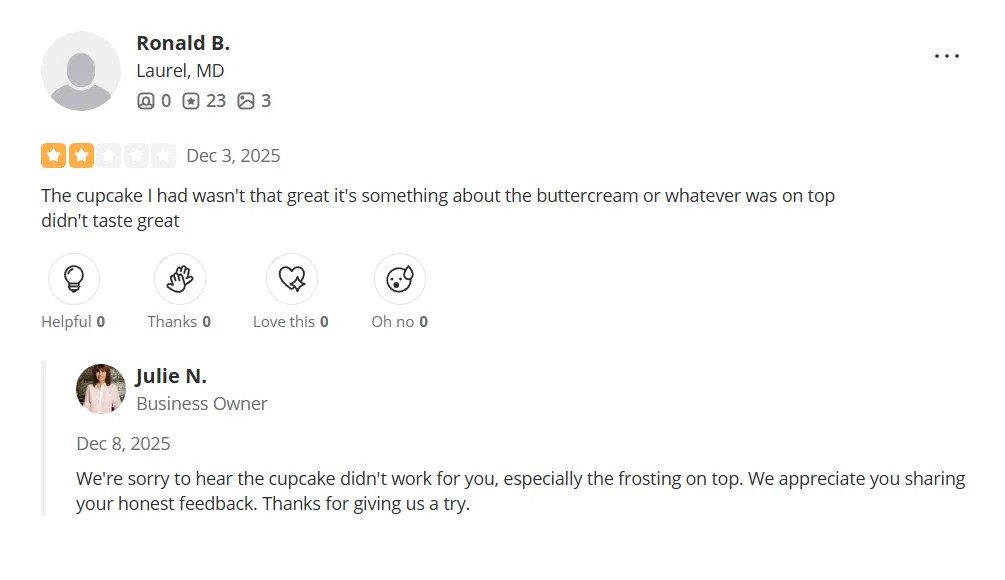The width and height of the screenshot is (1005, 580).
Task: Open the three-dot more options menu
Action: pos(946,56)
